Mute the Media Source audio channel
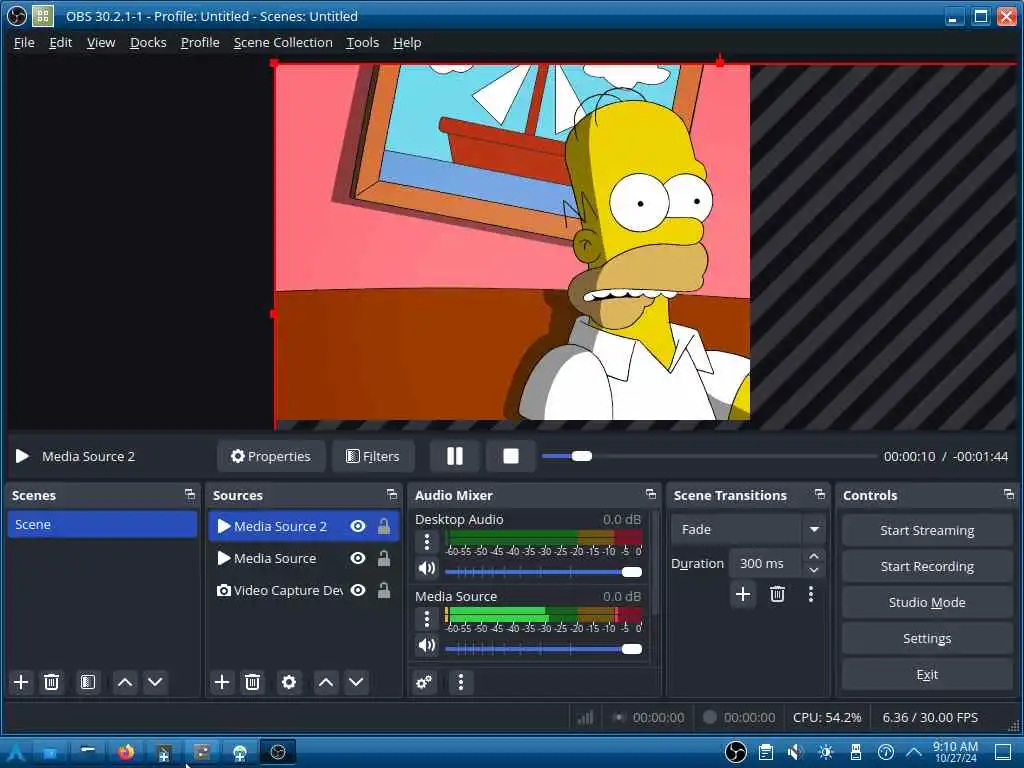Image resolution: width=1024 pixels, height=768 pixels. [426, 645]
